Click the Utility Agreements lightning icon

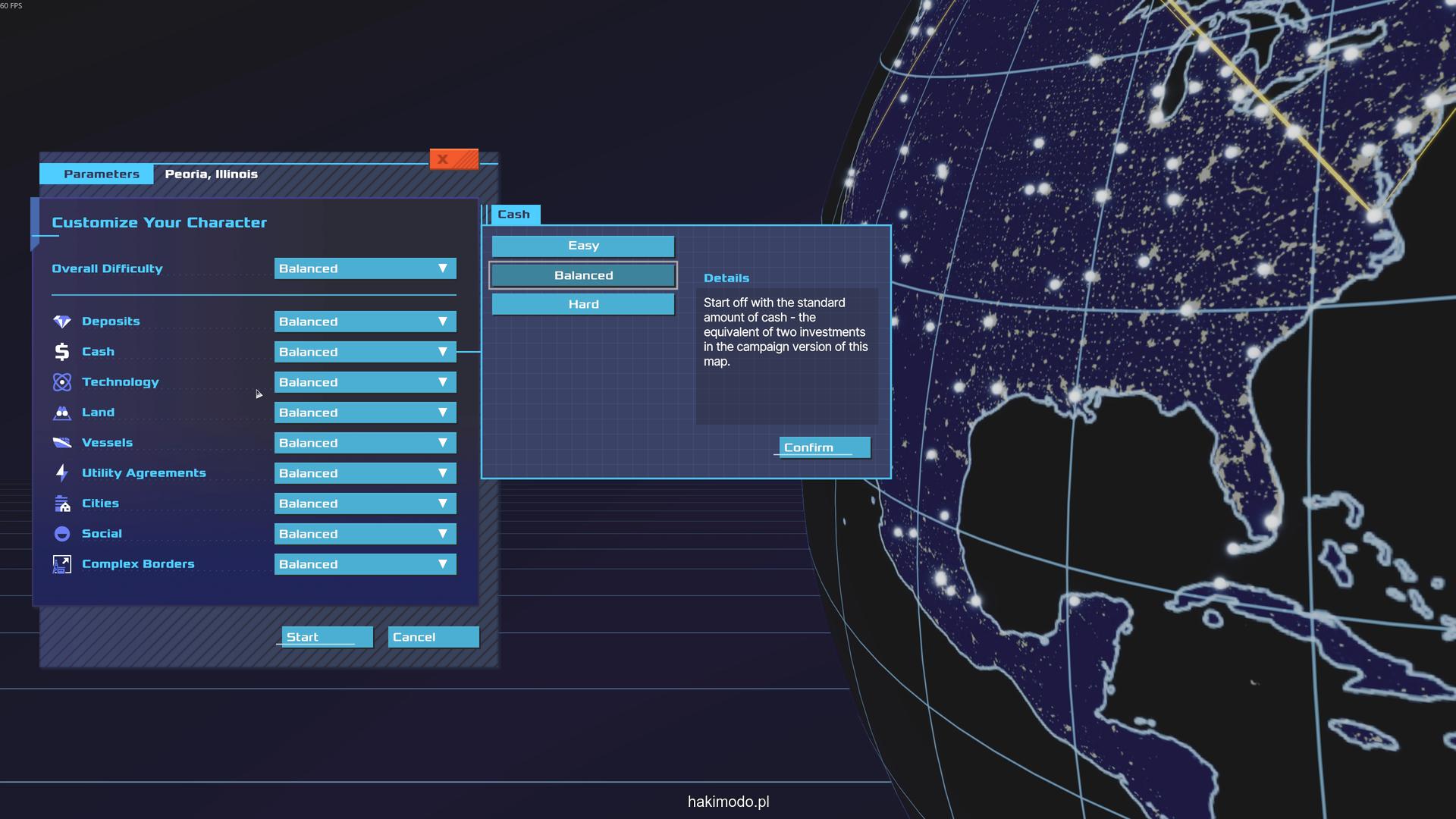[x=62, y=473]
